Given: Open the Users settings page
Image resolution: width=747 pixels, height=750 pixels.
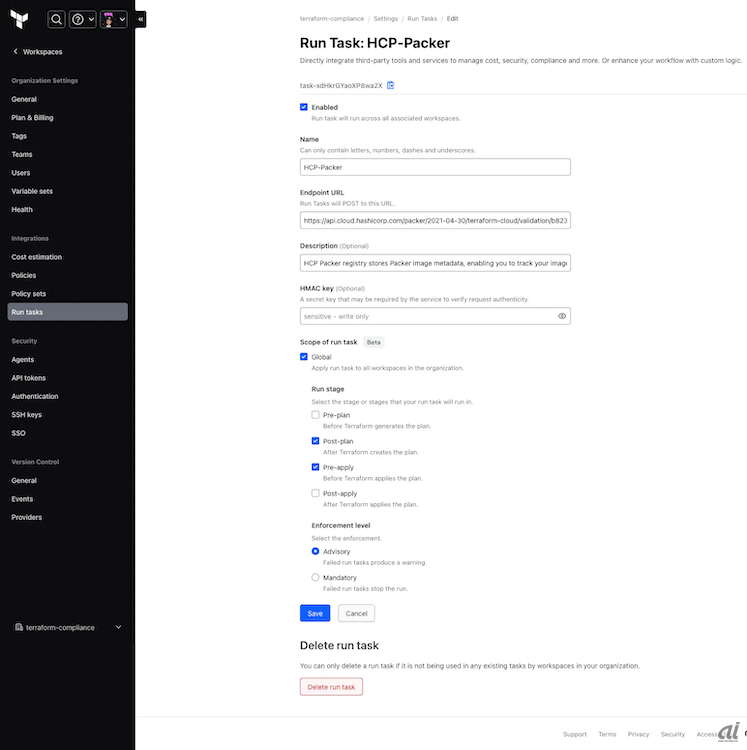Looking at the screenshot, I should point(21,173).
